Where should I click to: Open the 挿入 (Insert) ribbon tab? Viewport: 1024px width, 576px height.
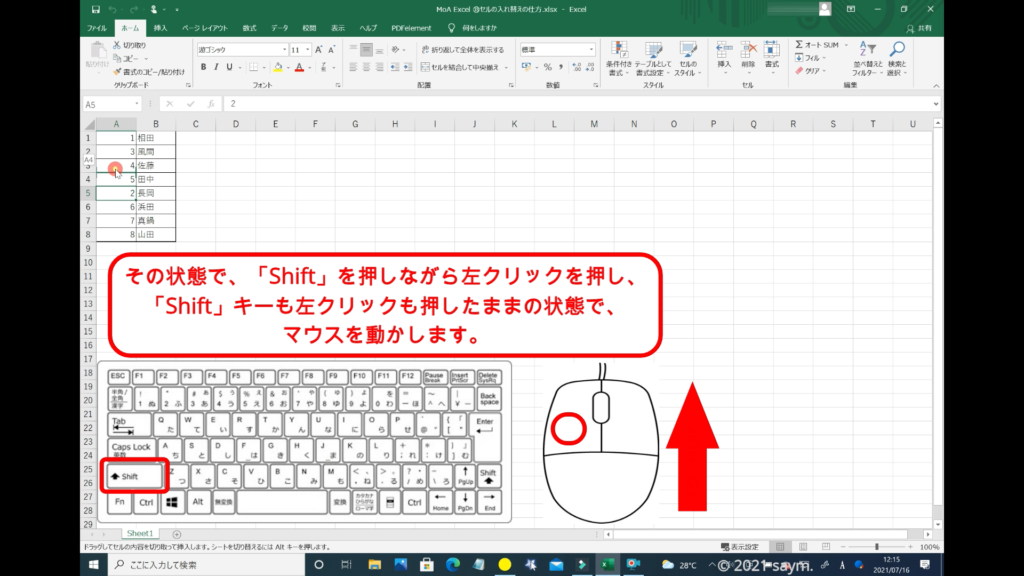coord(161,28)
